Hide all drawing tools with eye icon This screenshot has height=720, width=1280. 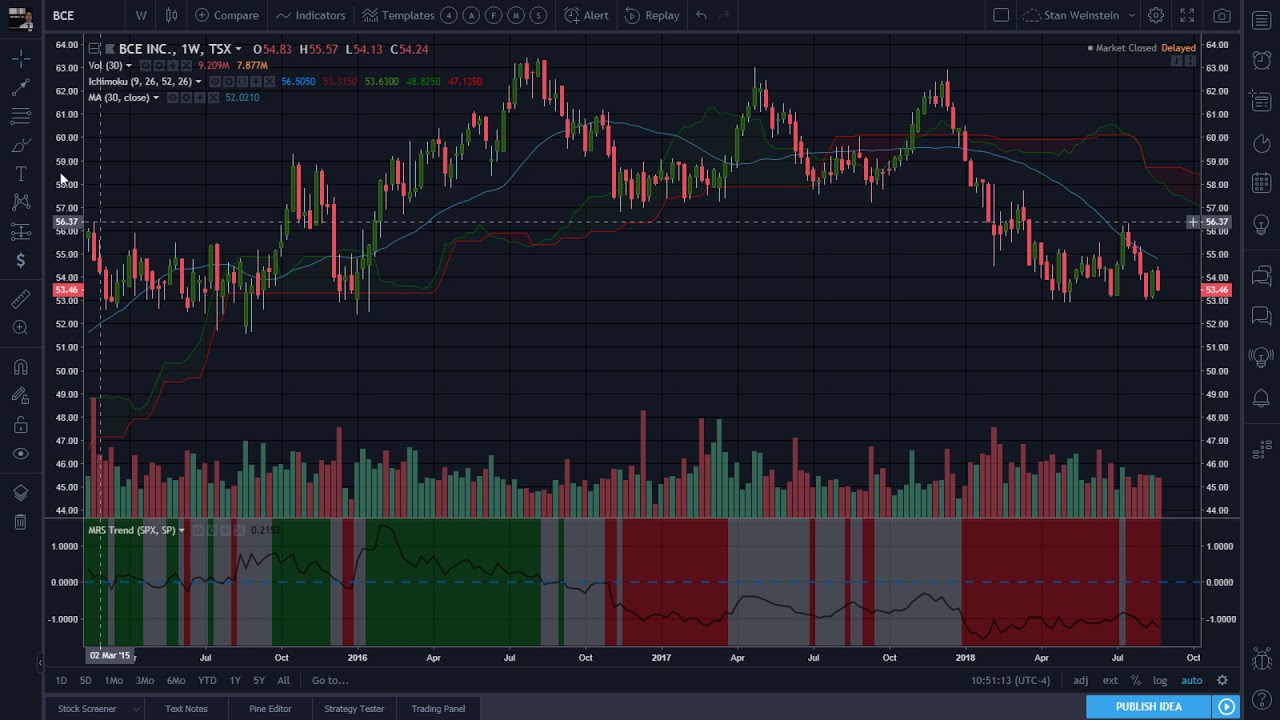coord(20,454)
